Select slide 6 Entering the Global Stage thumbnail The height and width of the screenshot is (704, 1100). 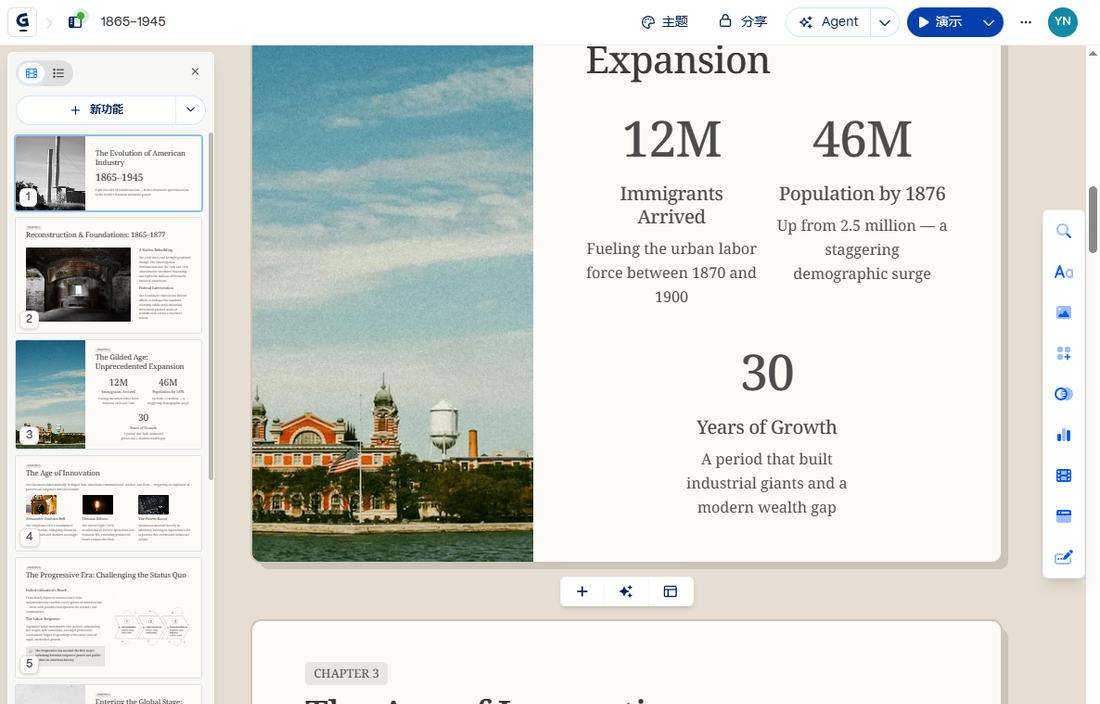pos(109,694)
